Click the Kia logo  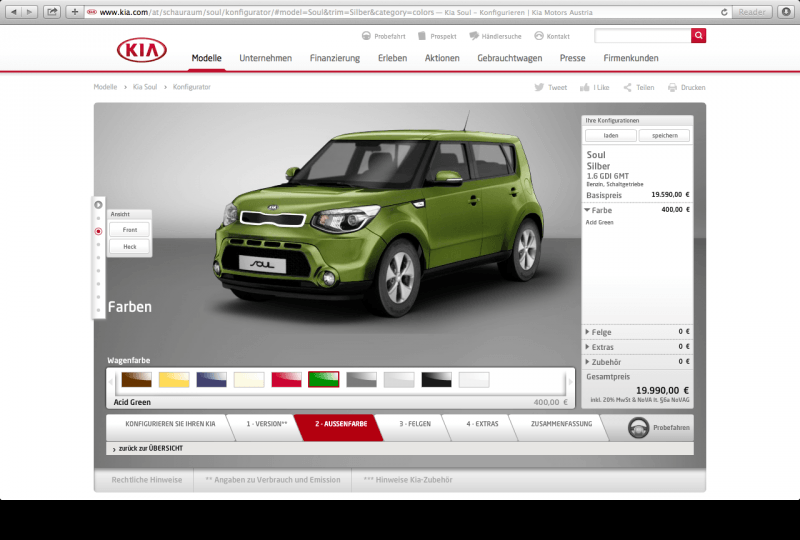[142, 50]
